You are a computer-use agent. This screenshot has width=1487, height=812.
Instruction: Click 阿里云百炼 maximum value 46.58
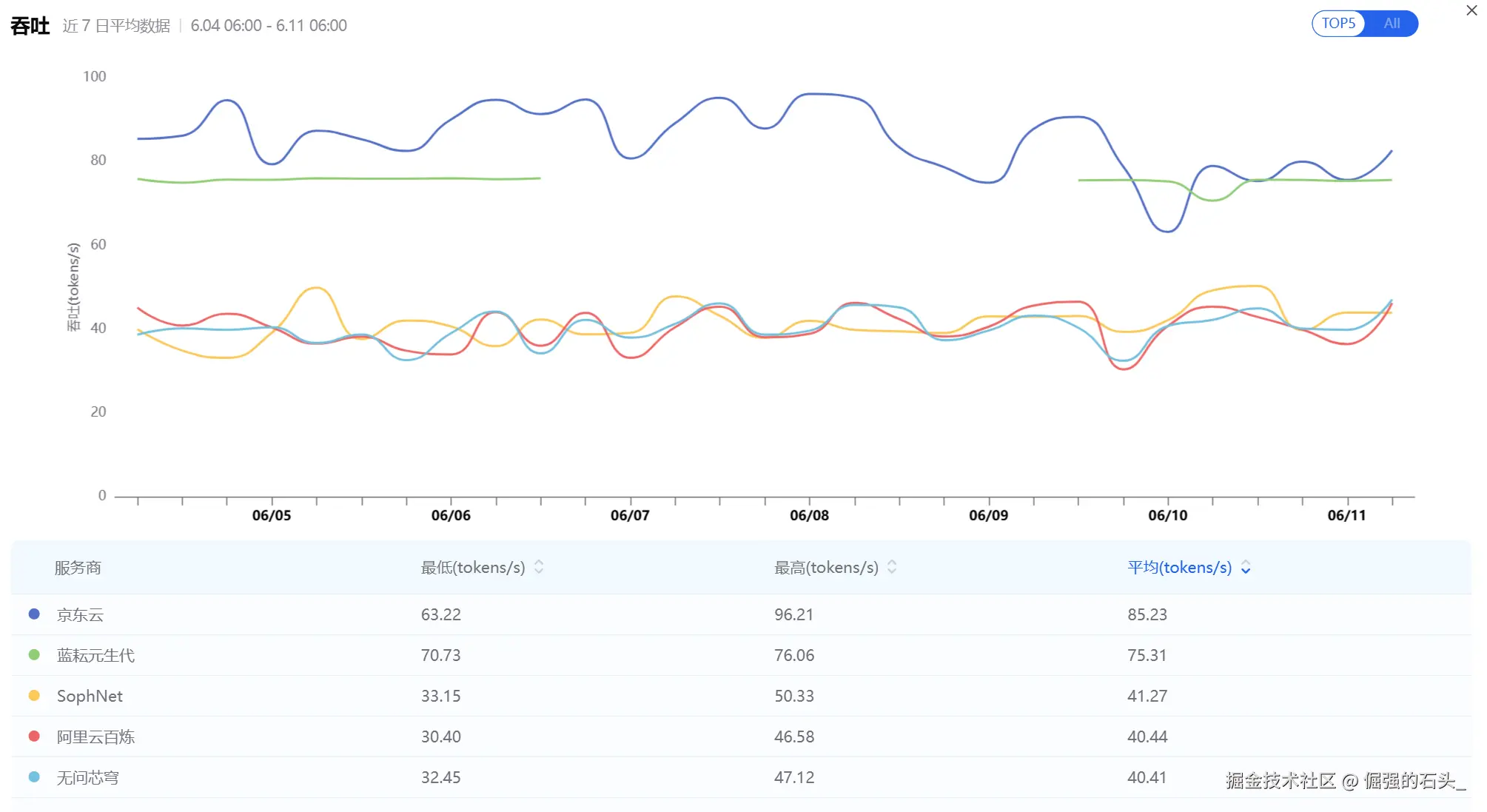click(794, 736)
